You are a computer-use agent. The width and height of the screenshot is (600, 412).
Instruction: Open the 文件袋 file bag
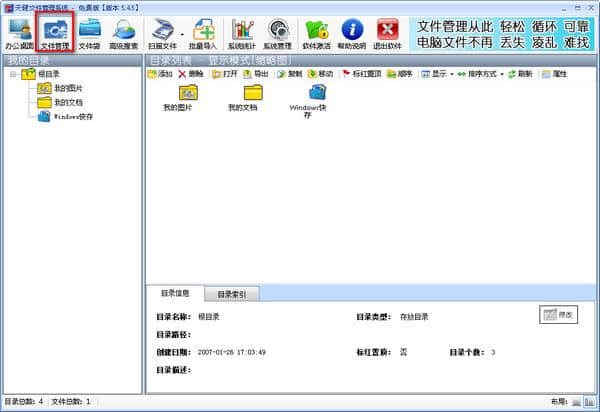(x=89, y=35)
